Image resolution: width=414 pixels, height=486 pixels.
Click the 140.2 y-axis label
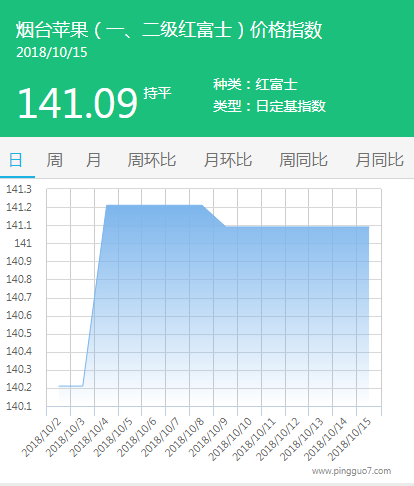click(x=19, y=387)
